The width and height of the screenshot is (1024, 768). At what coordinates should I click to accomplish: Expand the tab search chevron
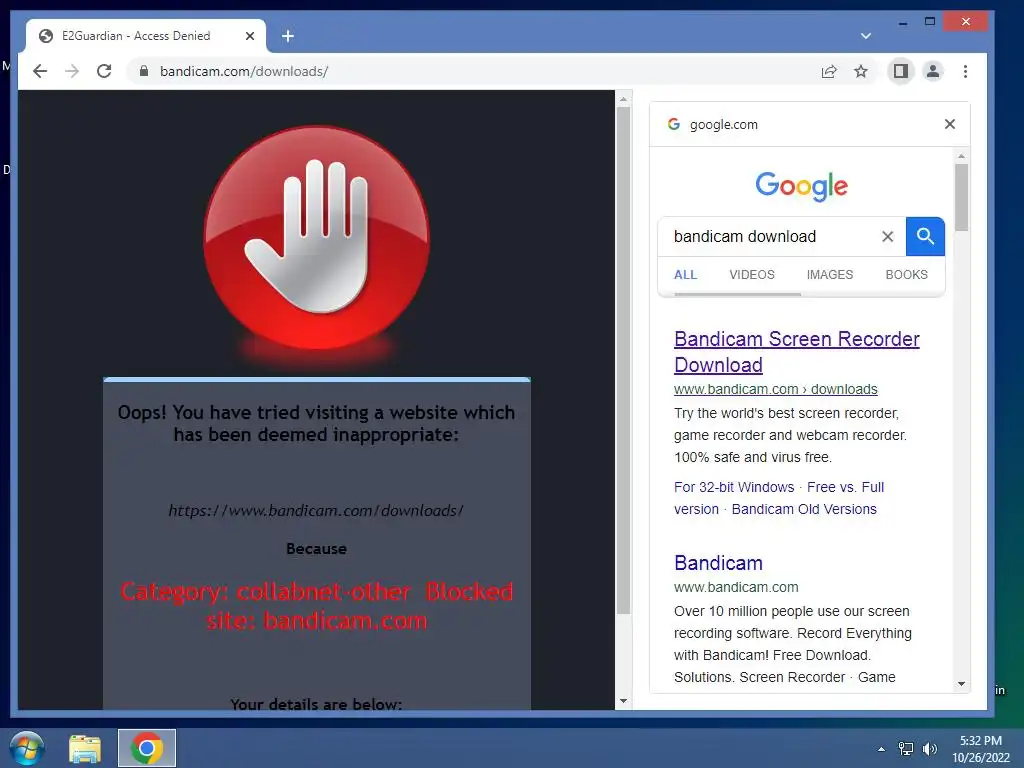click(x=866, y=36)
